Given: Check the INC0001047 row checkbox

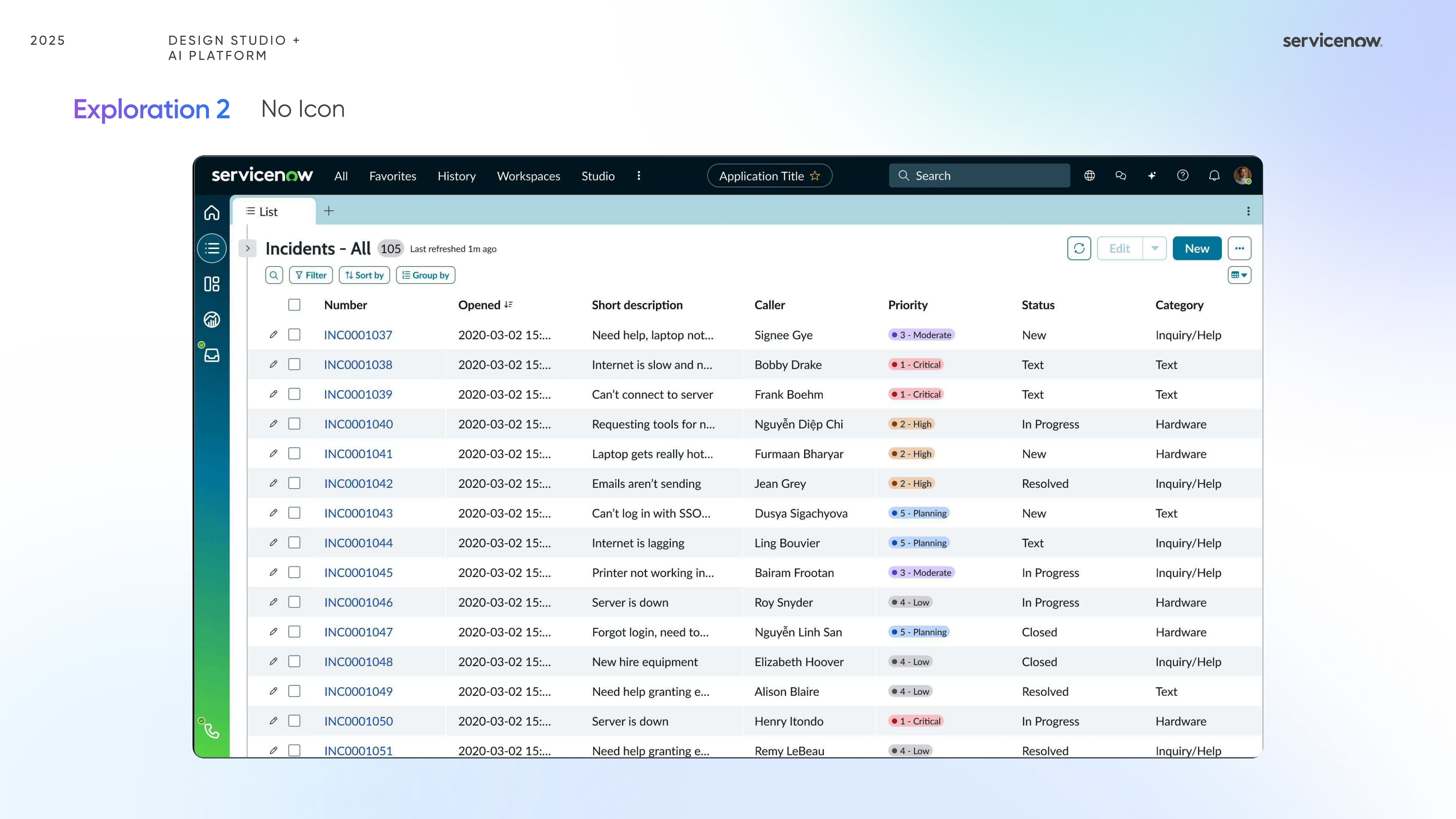Looking at the screenshot, I should 294,631.
